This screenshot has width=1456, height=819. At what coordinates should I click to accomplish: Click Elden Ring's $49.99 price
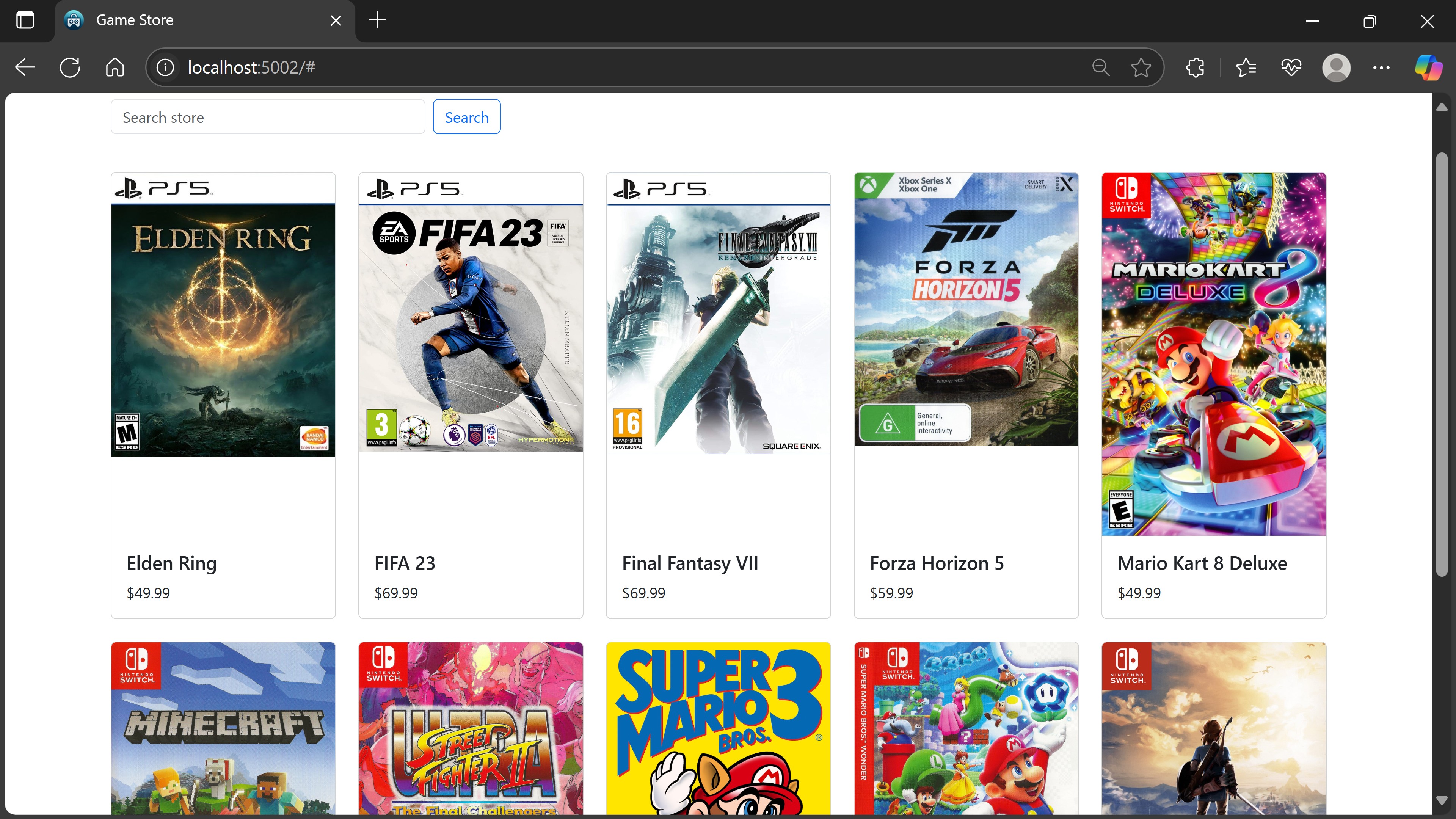coord(148,593)
